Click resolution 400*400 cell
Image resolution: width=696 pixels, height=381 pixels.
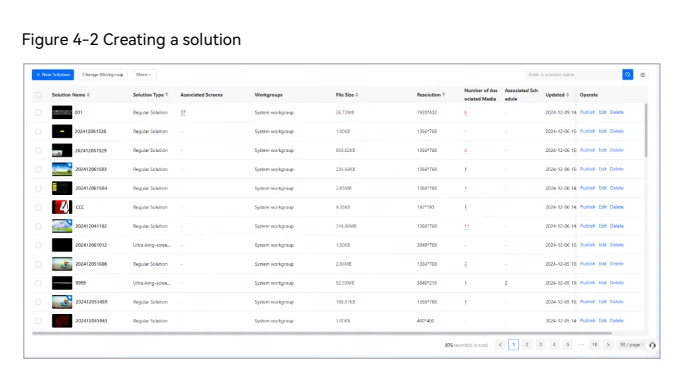(426, 321)
